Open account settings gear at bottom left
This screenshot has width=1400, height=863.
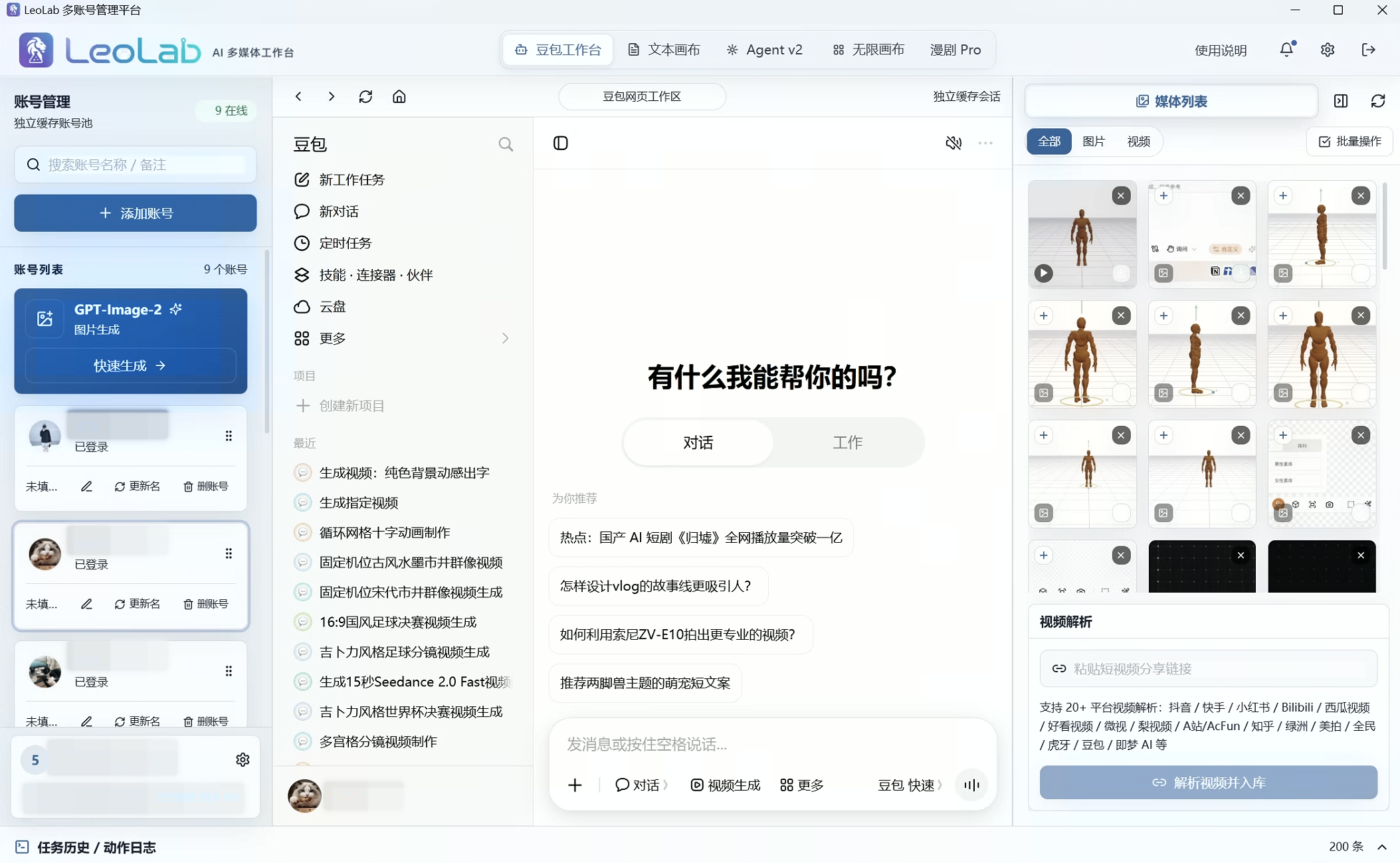click(x=243, y=759)
